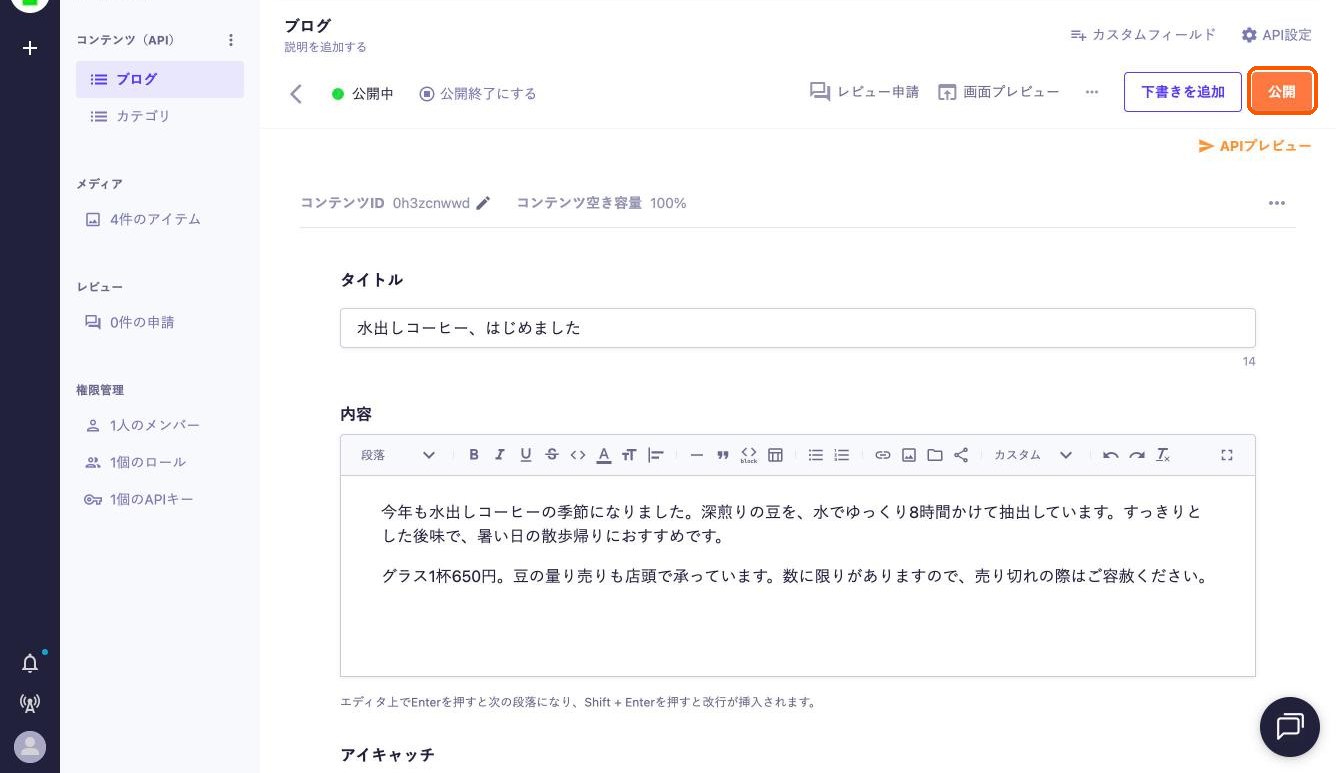This screenshot has width=1336, height=773.
Task: Go back using the left chevron
Action: pyautogui.click(x=296, y=93)
